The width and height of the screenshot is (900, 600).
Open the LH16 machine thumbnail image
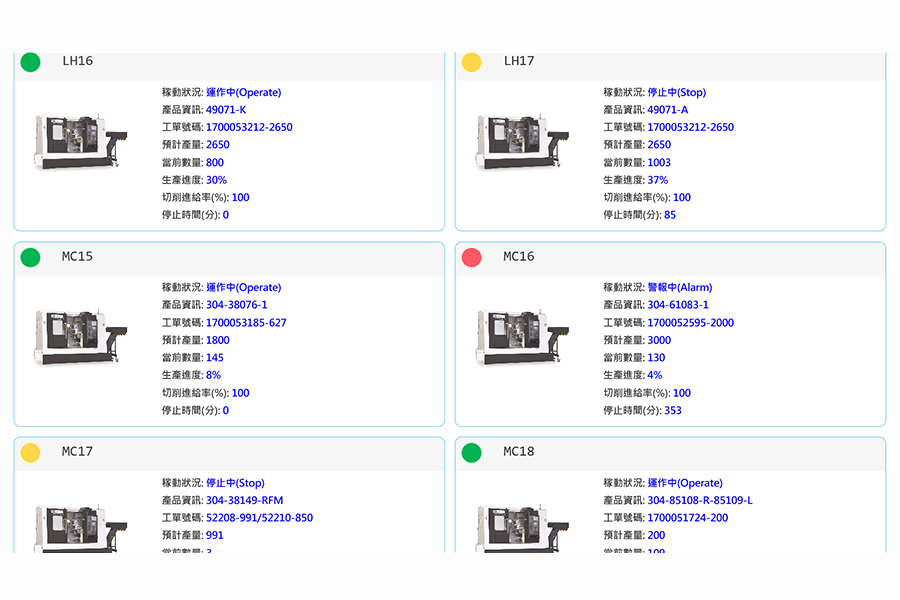click(80, 141)
